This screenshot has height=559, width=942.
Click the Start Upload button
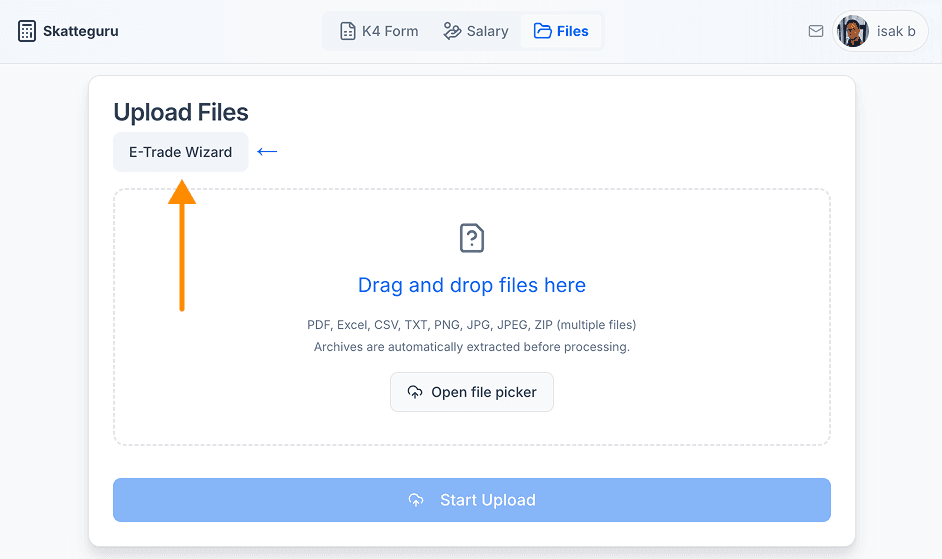[472, 500]
